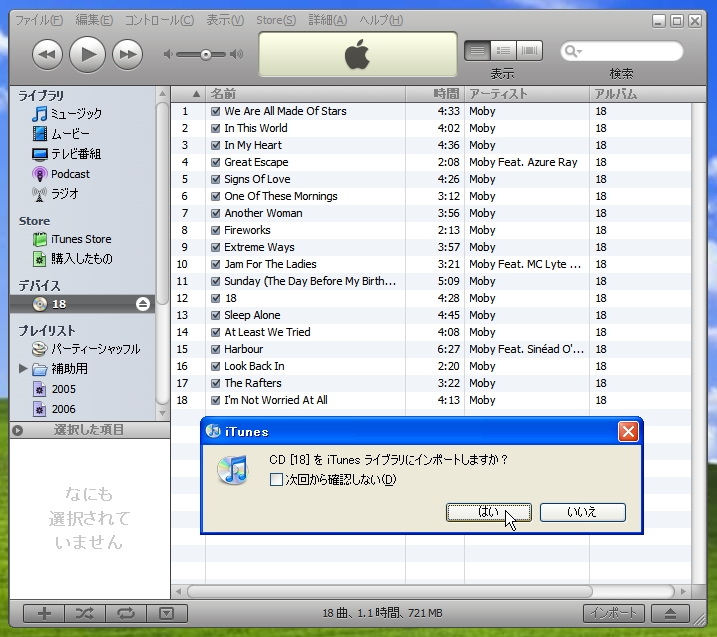Open 詳細 menu

328,20
